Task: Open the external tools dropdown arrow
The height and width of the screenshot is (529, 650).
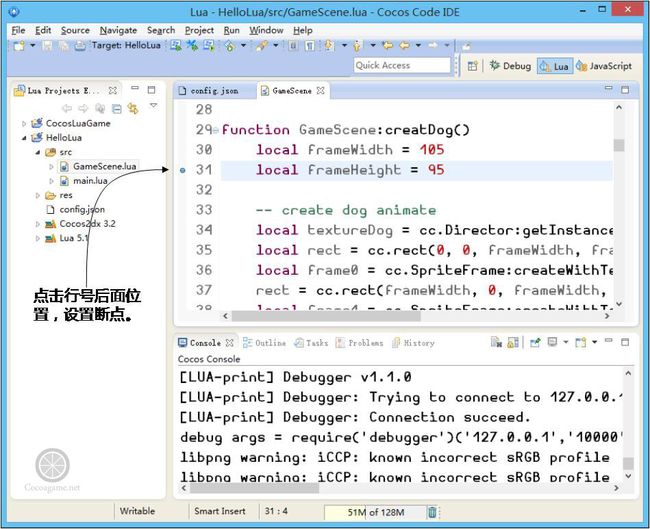Action: pos(276,45)
